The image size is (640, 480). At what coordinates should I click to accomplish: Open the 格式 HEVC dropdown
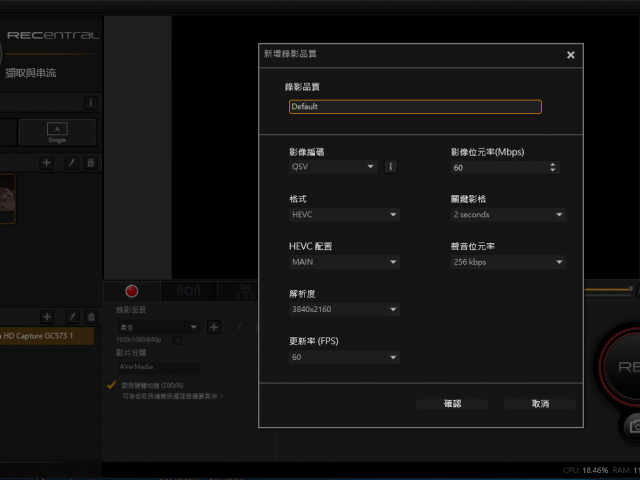(344, 215)
